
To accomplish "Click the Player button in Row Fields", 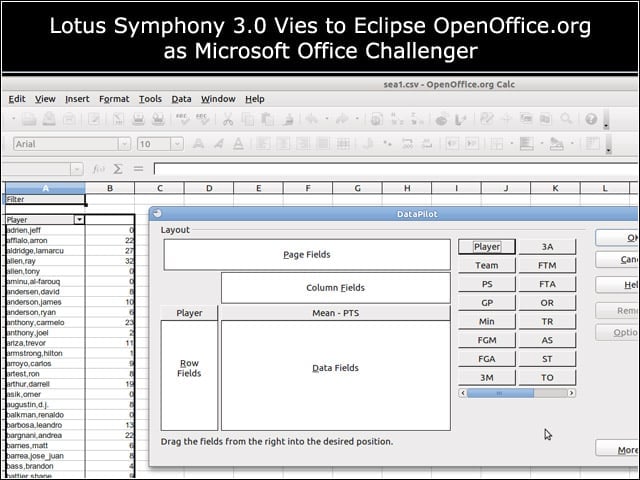I will coord(189,313).
